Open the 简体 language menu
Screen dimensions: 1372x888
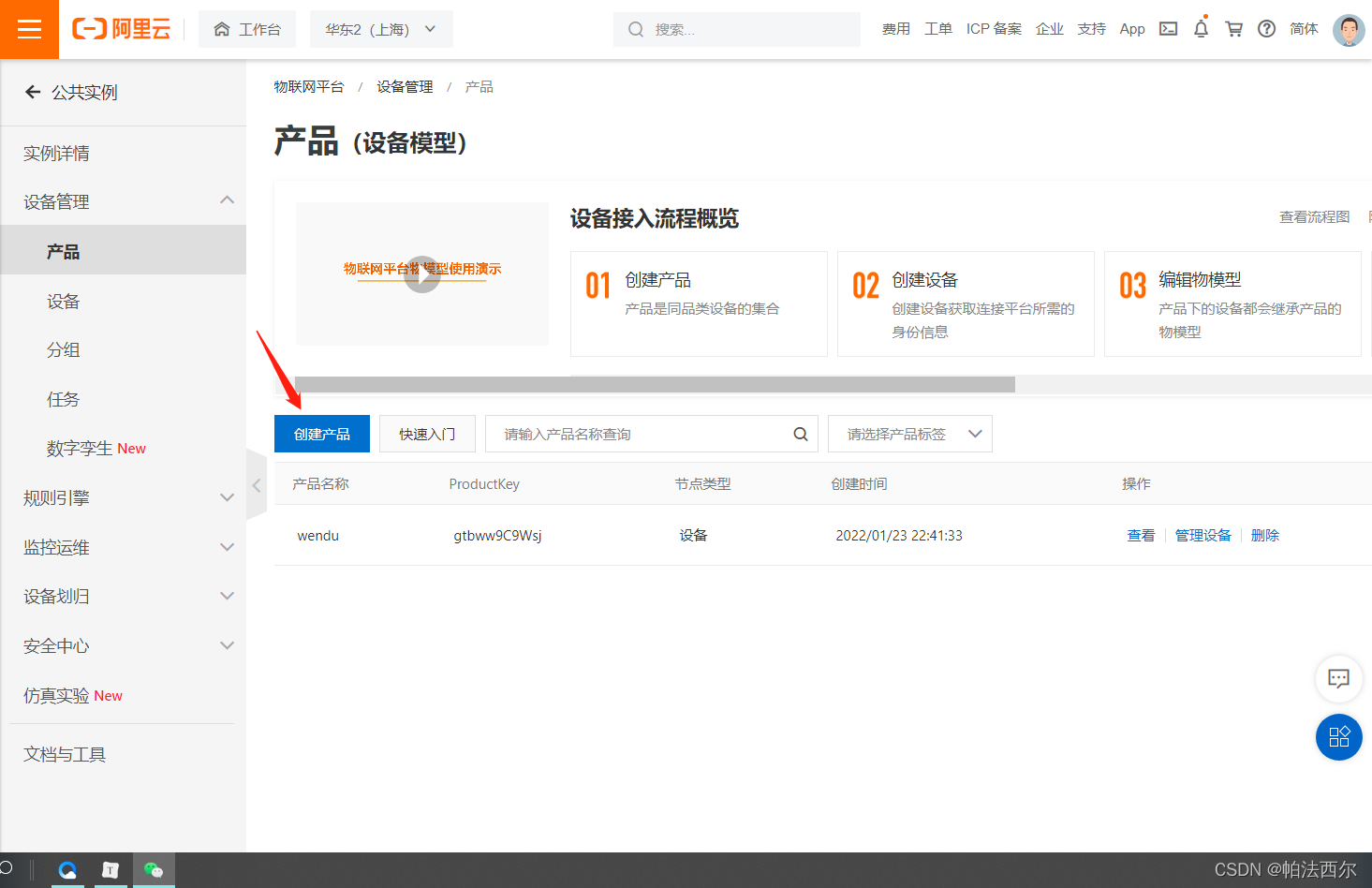pyautogui.click(x=1304, y=29)
